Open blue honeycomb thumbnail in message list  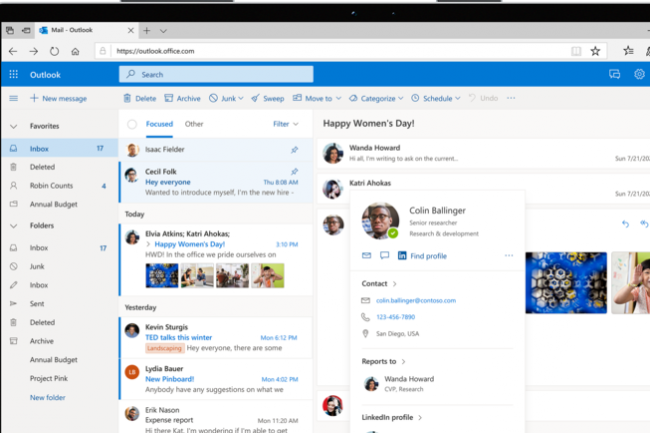[x=162, y=275]
